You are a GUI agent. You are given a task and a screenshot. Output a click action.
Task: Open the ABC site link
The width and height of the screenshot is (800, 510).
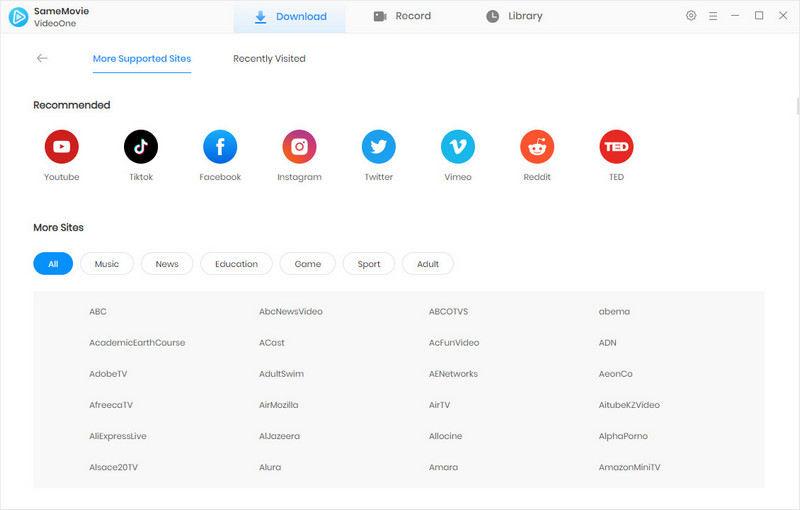click(x=98, y=312)
